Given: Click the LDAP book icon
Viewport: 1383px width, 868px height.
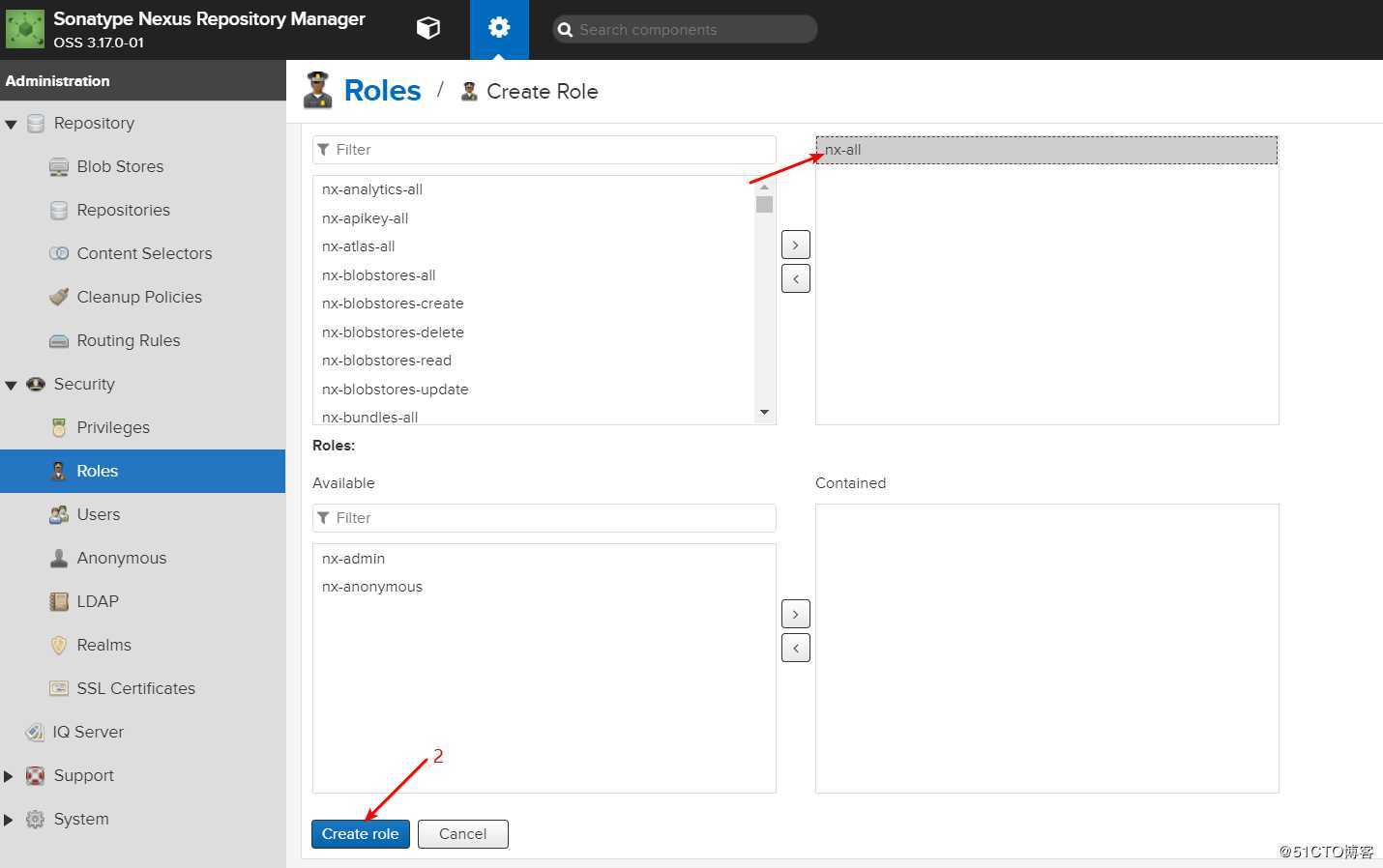Looking at the screenshot, I should (59, 601).
